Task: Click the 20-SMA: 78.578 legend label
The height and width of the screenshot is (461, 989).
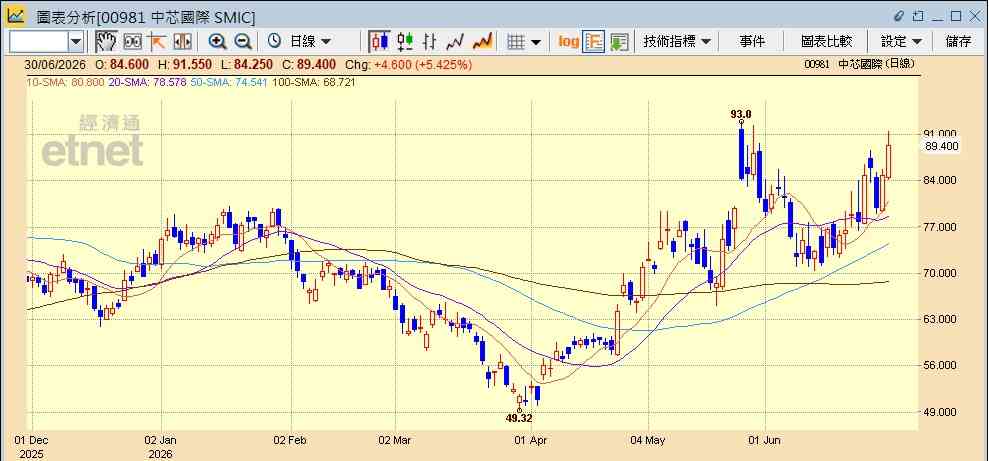Action: point(148,82)
